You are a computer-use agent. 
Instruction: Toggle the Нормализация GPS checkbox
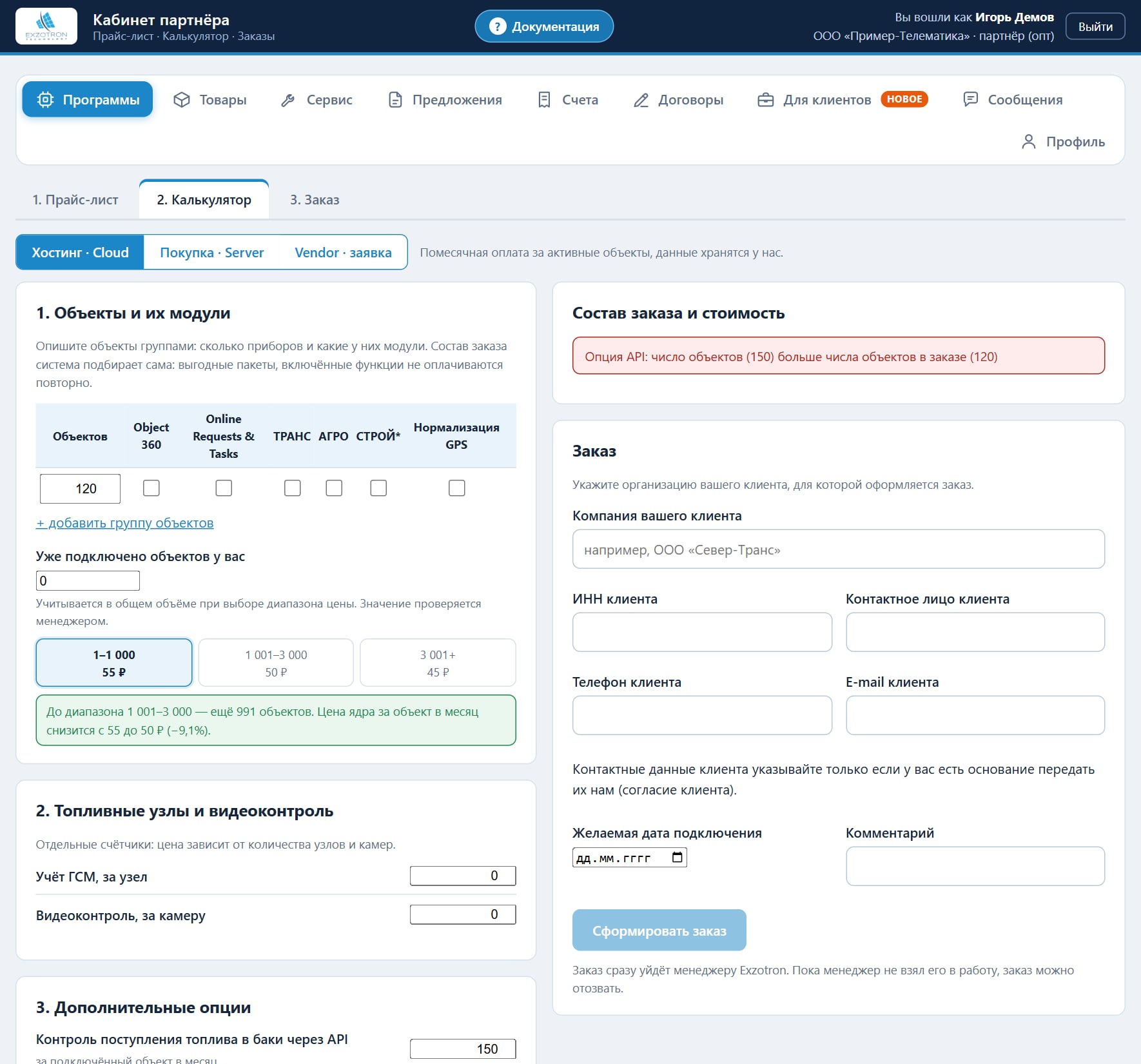pyautogui.click(x=456, y=488)
